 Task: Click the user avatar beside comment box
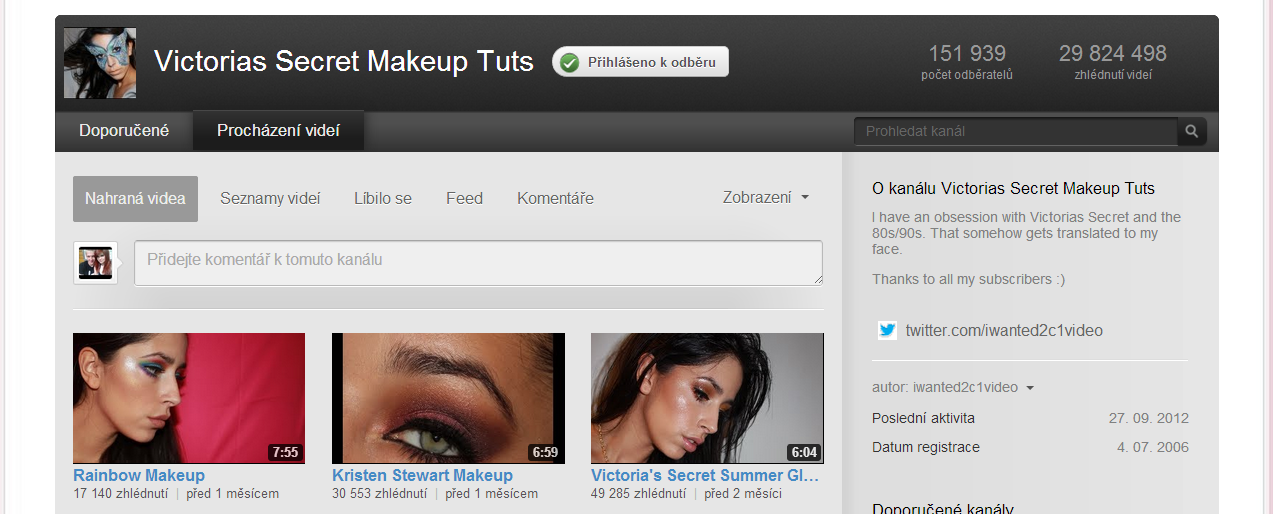[x=96, y=263]
